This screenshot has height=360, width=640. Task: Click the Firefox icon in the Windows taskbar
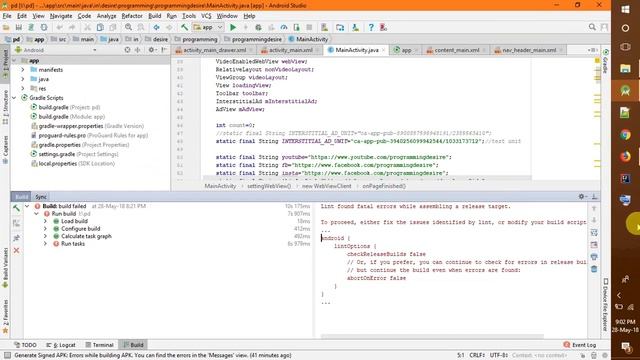point(625,156)
